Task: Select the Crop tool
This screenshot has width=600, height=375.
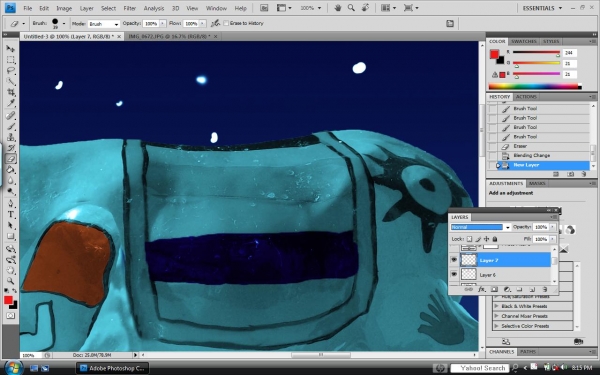Action: [10, 92]
